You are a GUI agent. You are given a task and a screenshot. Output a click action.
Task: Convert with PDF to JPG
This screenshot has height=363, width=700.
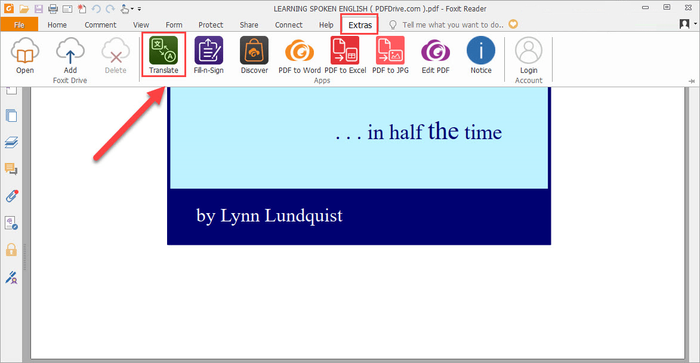pos(391,55)
